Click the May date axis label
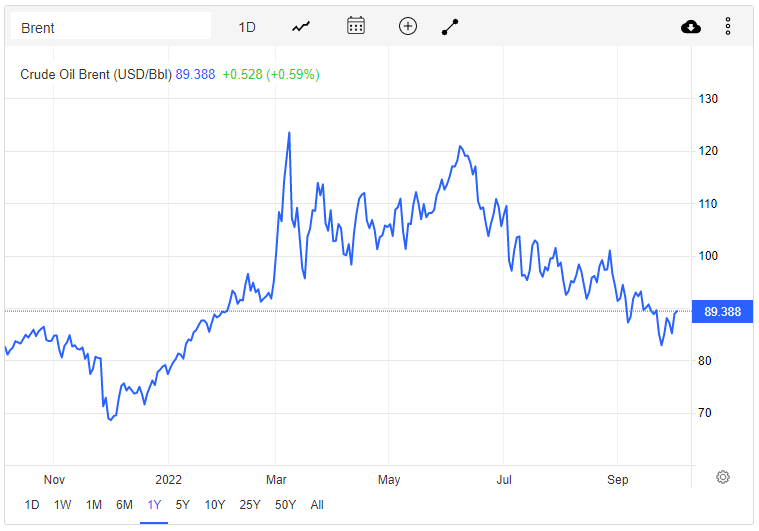The image size is (759, 531). [389, 480]
